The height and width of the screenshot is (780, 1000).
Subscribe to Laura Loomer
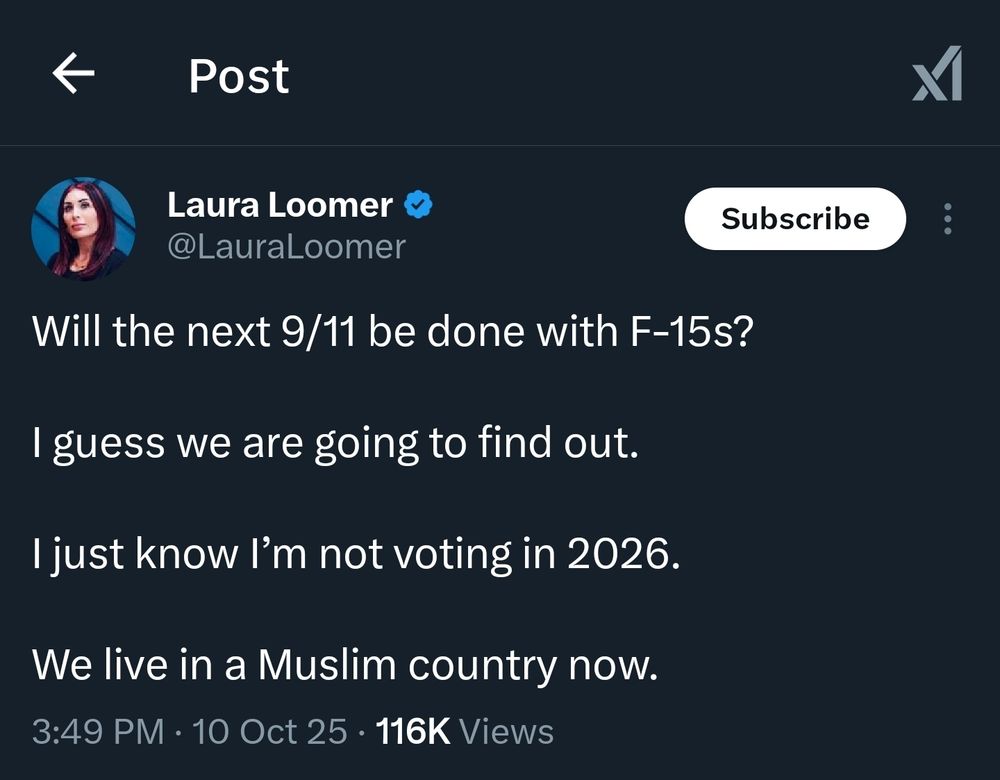(795, 219)
